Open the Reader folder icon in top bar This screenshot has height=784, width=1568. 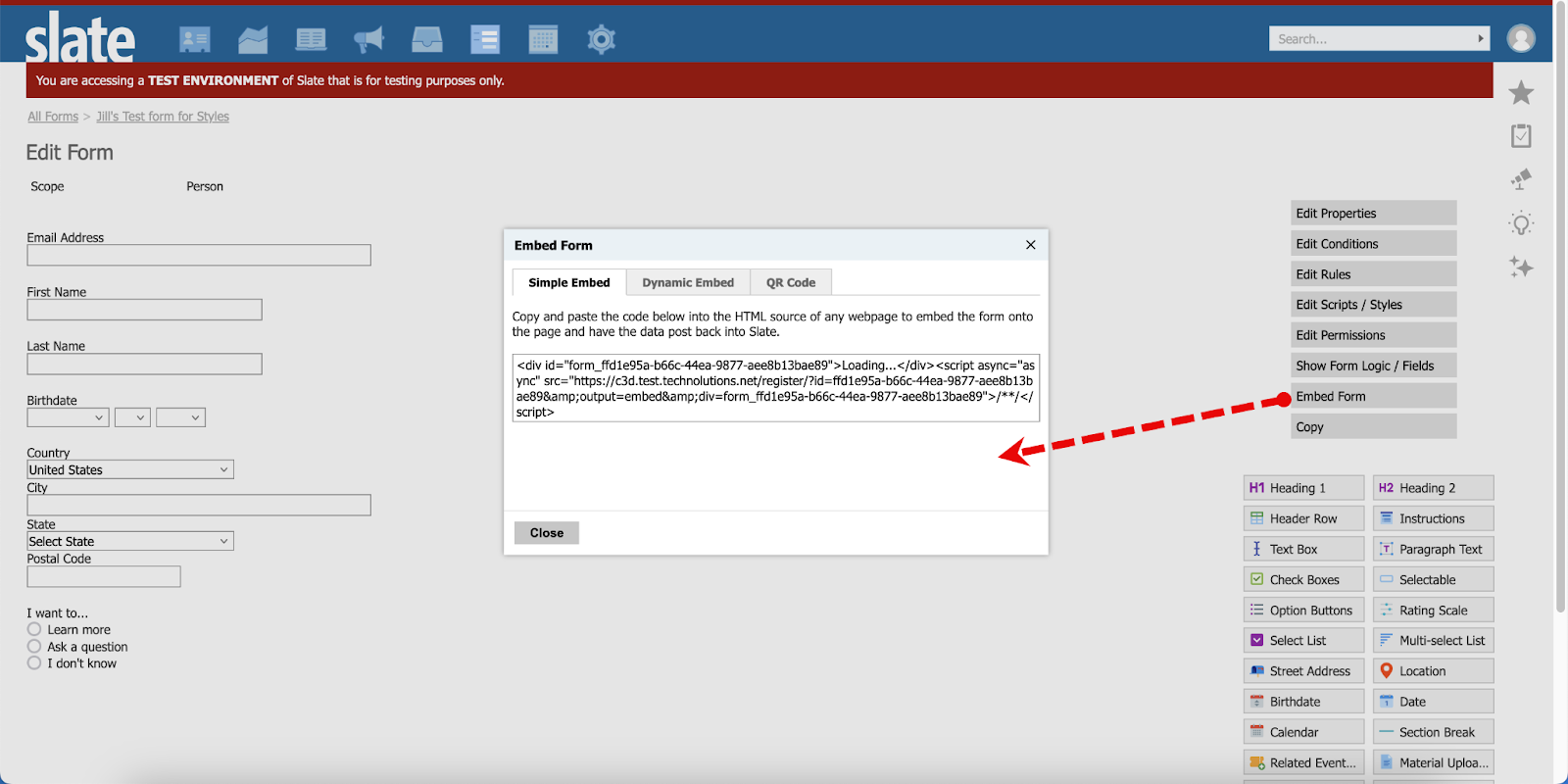pos(253,39)
